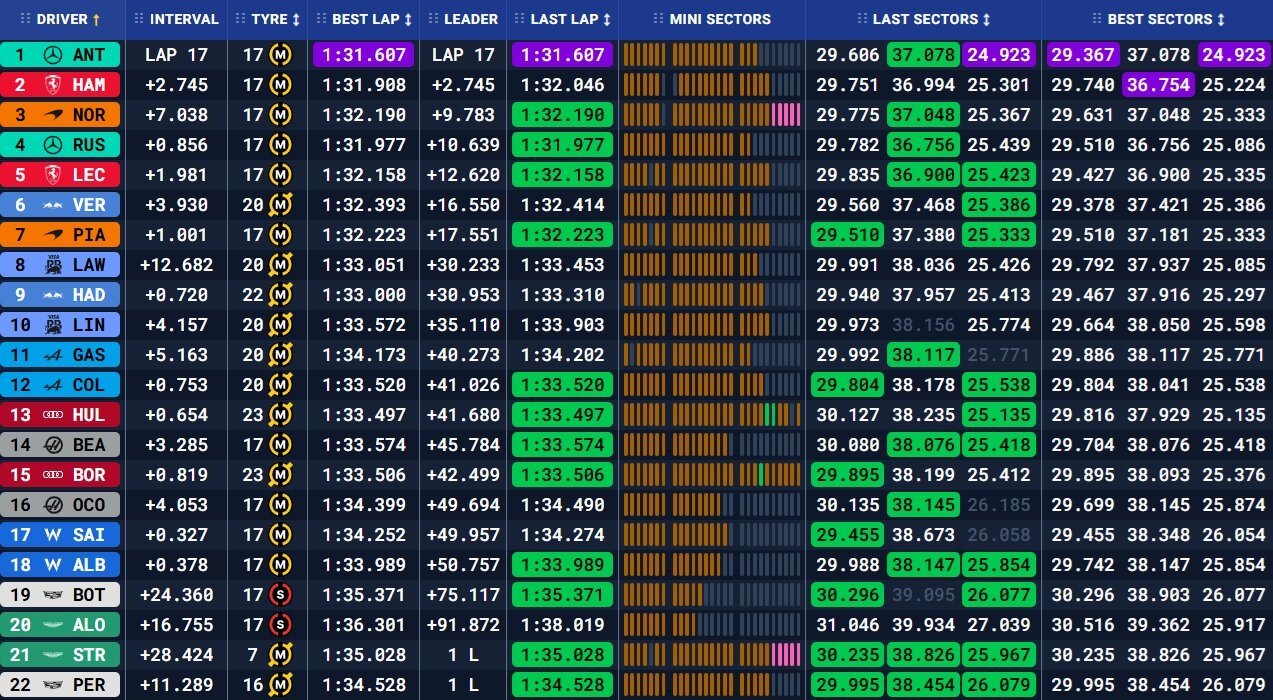1273x700 pixels.
Task: Click the purple 1:31.607 best lap of ANT
Action: [x=363, y=55]
